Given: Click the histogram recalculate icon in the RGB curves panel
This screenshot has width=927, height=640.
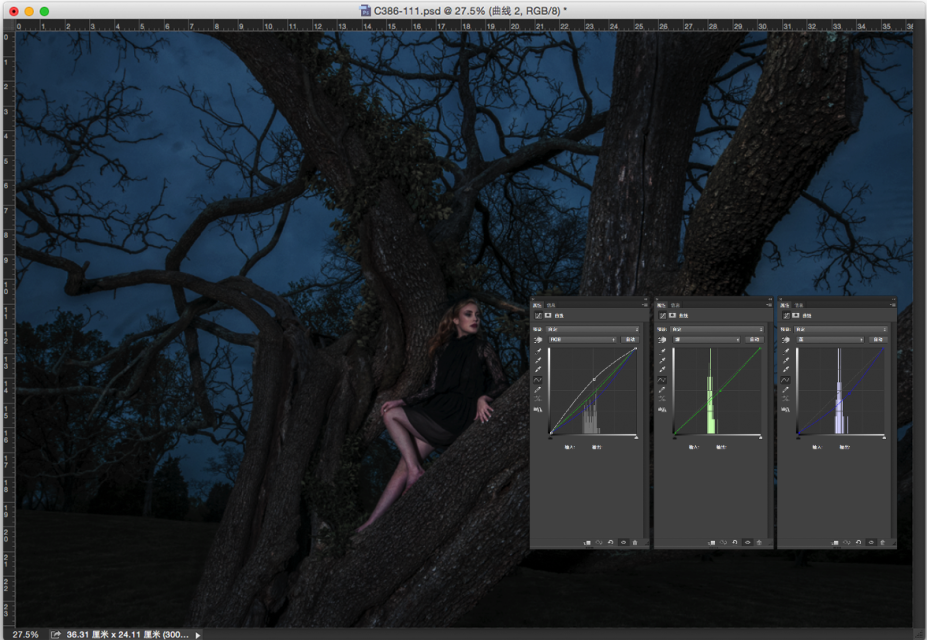Looking at the screenshot, I should [538, 410].
